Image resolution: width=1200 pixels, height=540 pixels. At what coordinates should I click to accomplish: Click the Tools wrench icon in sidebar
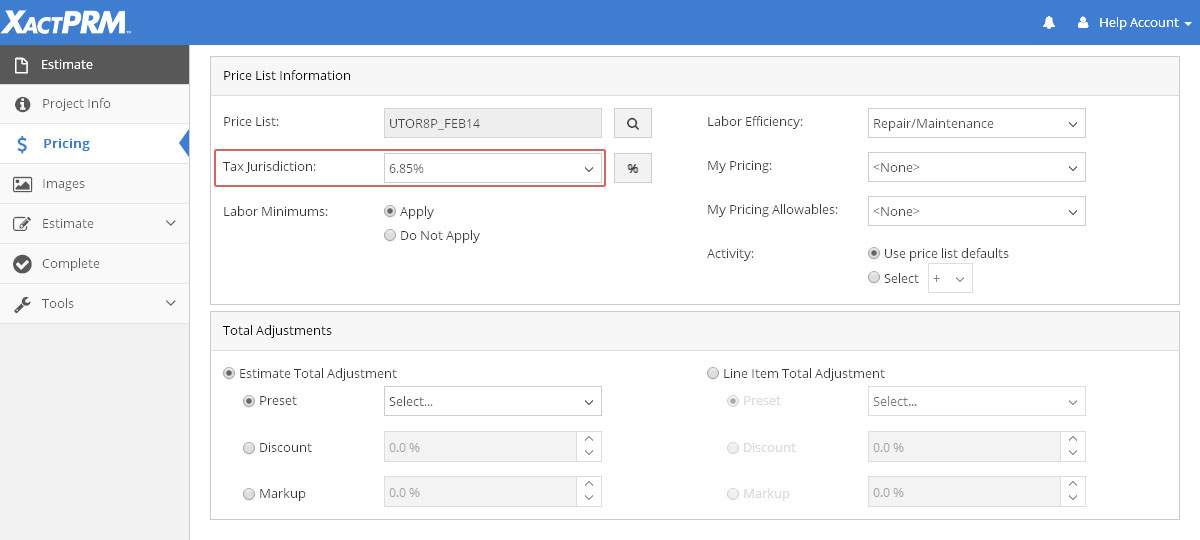point(22,304)
